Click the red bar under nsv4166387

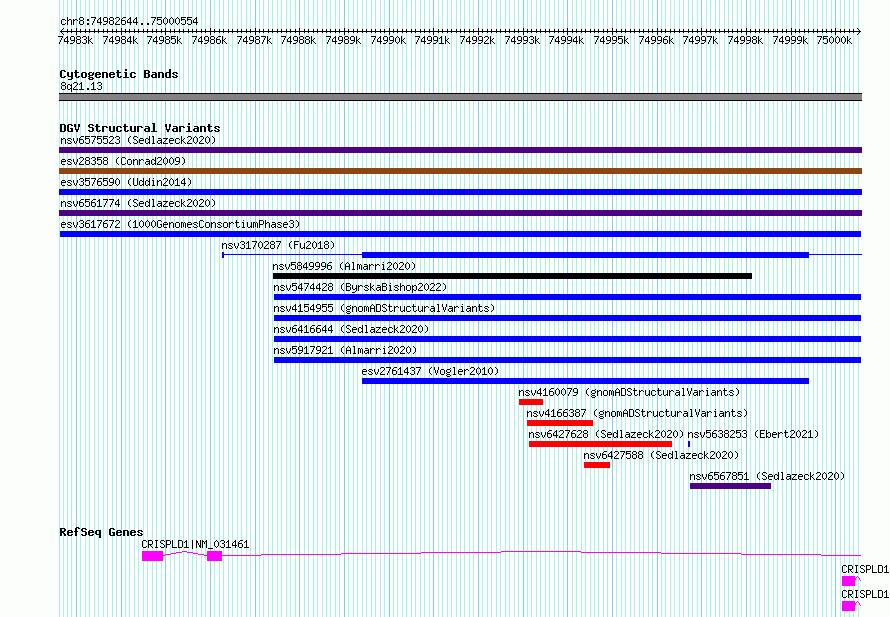point(560,423)
